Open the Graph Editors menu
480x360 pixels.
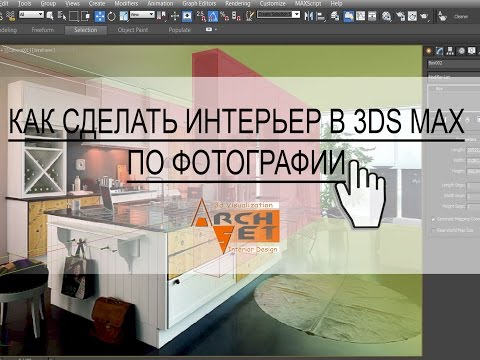coord(199,4)
